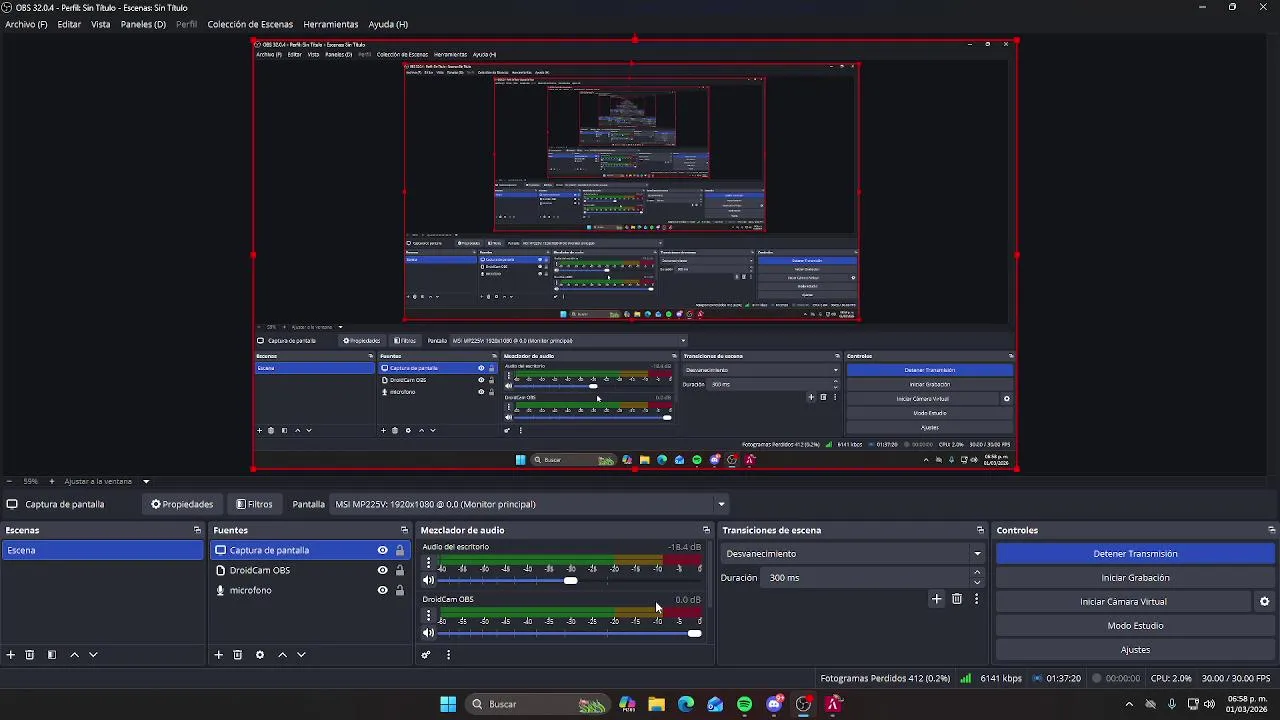Viewport: 1280px width, 720px height.
Task: Remove selected scene with trash icon
Action: [30, 655]
